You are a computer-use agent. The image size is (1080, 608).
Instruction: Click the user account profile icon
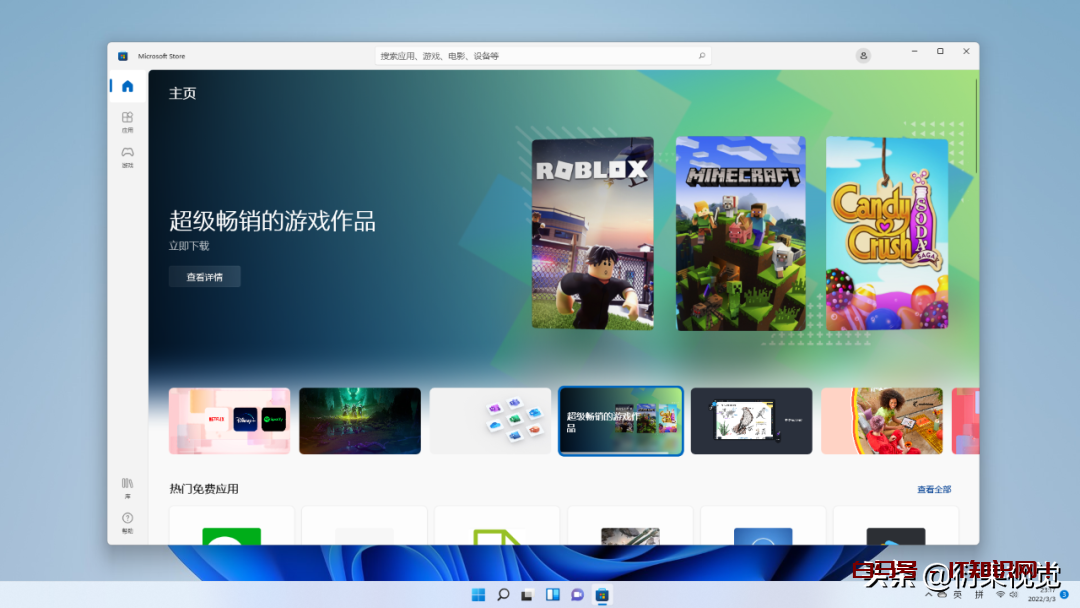point(863,56)
